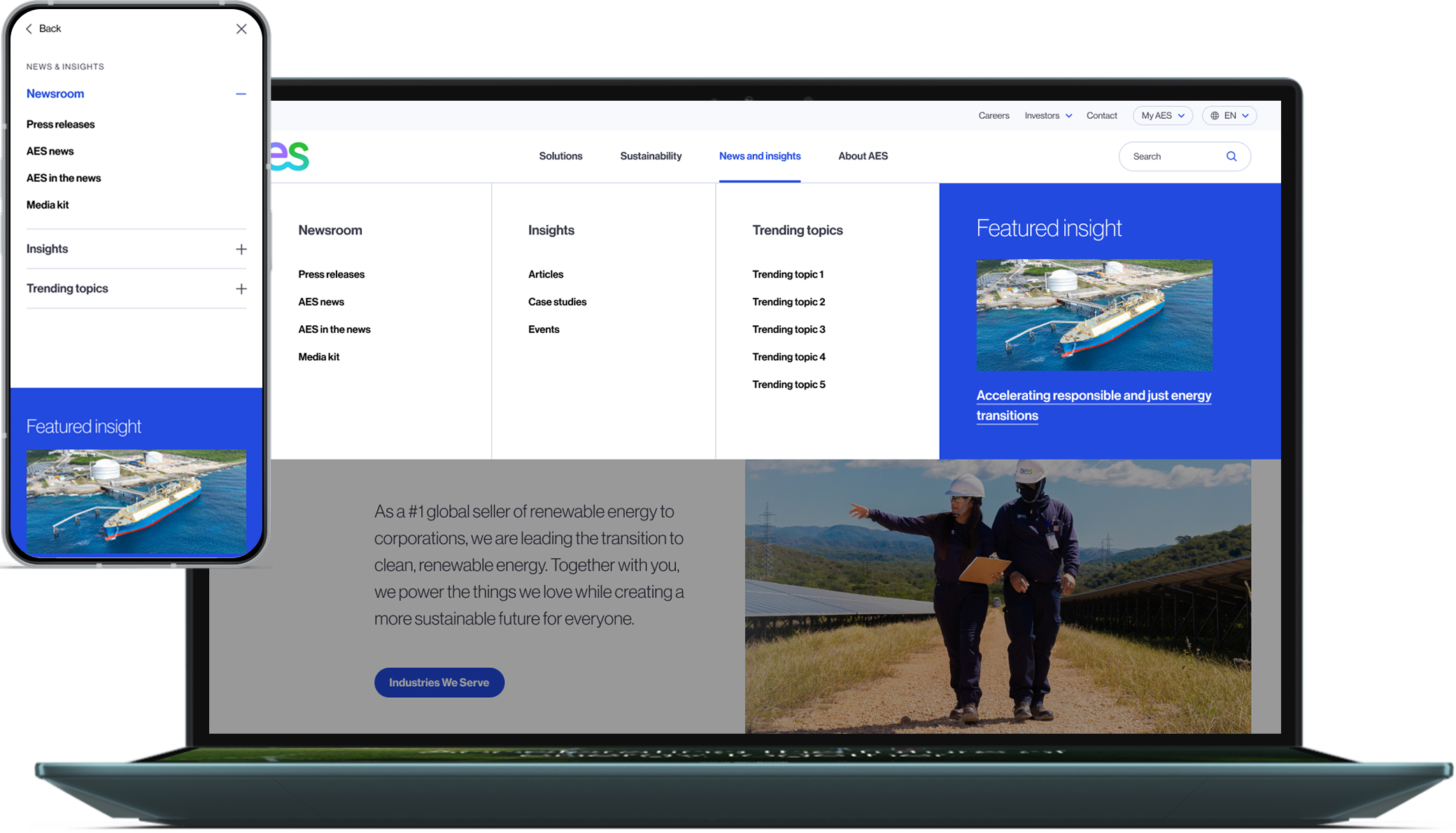The width and height of the screenshot is (1456, 833).
Task: Click the Search input field
Action: [x=1185, y=157]
